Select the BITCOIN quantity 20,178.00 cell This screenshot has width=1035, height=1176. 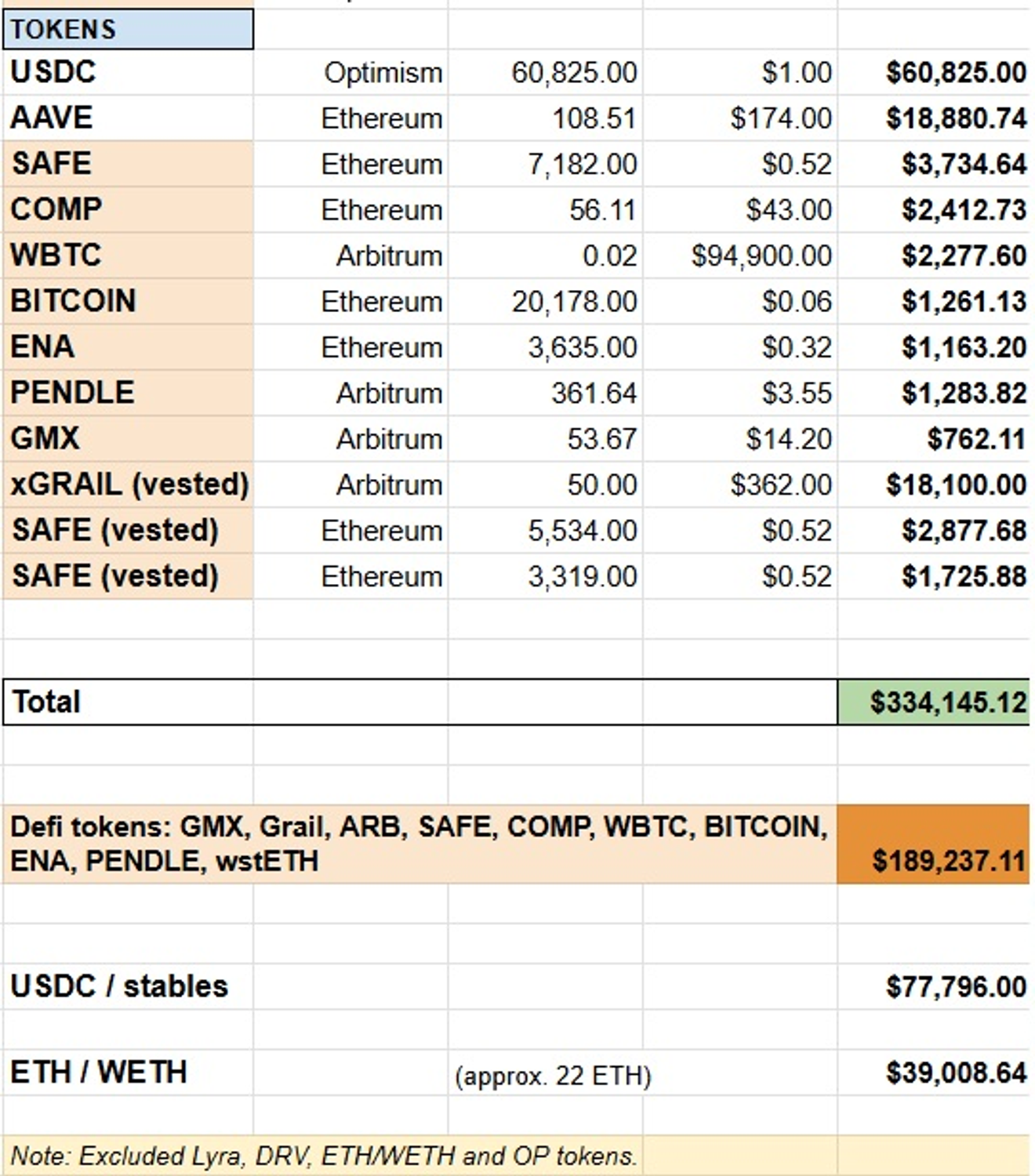[x=574, y=301]
